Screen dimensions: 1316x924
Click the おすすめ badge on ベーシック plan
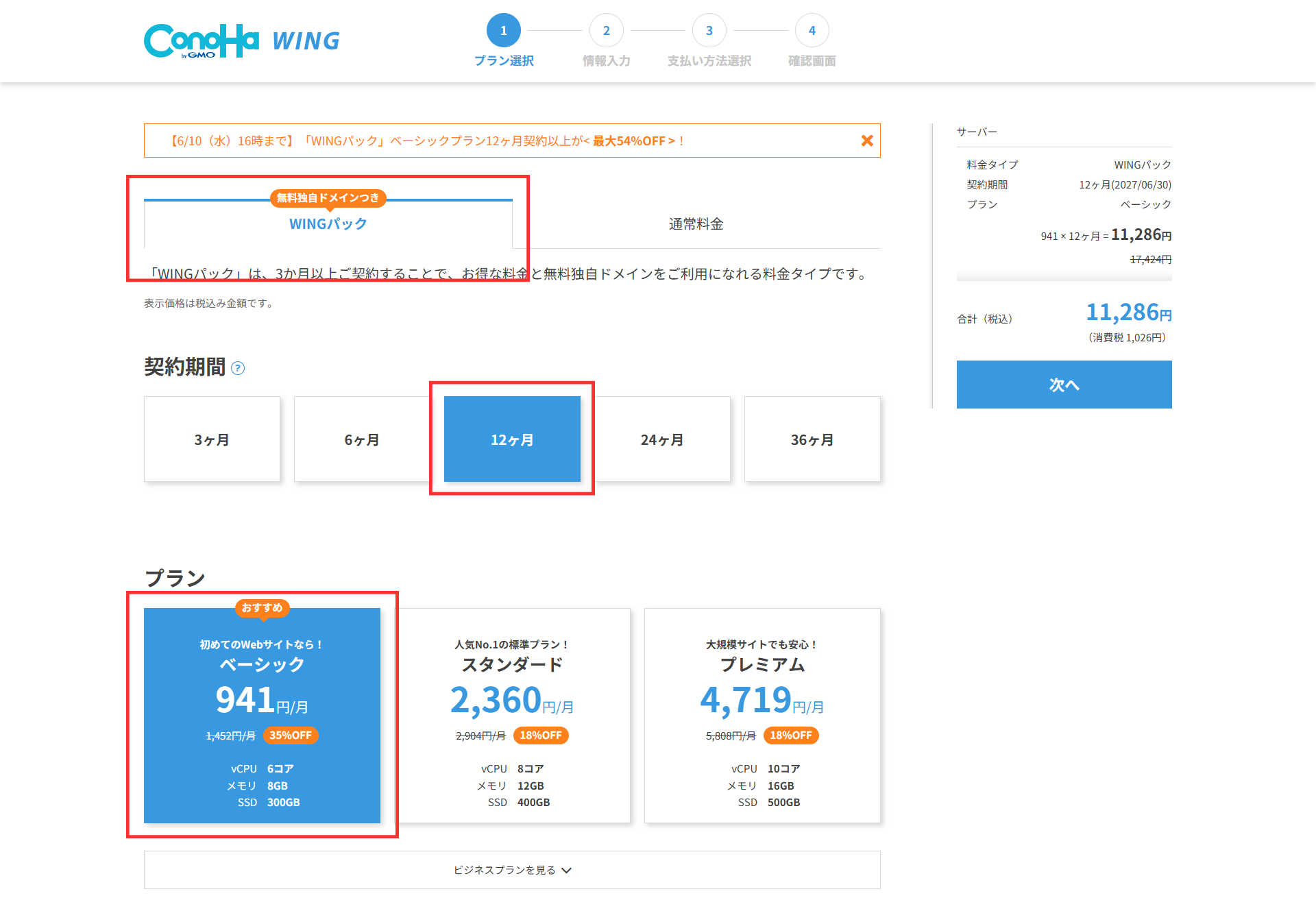click(x=263, y=608)
